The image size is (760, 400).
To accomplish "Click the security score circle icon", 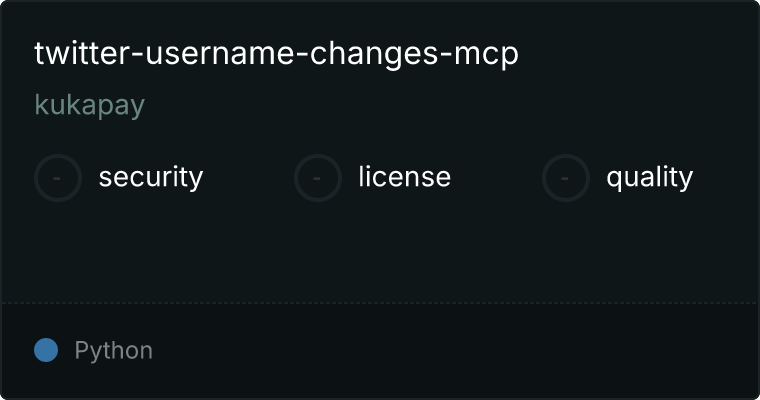I will click(58, 178).
